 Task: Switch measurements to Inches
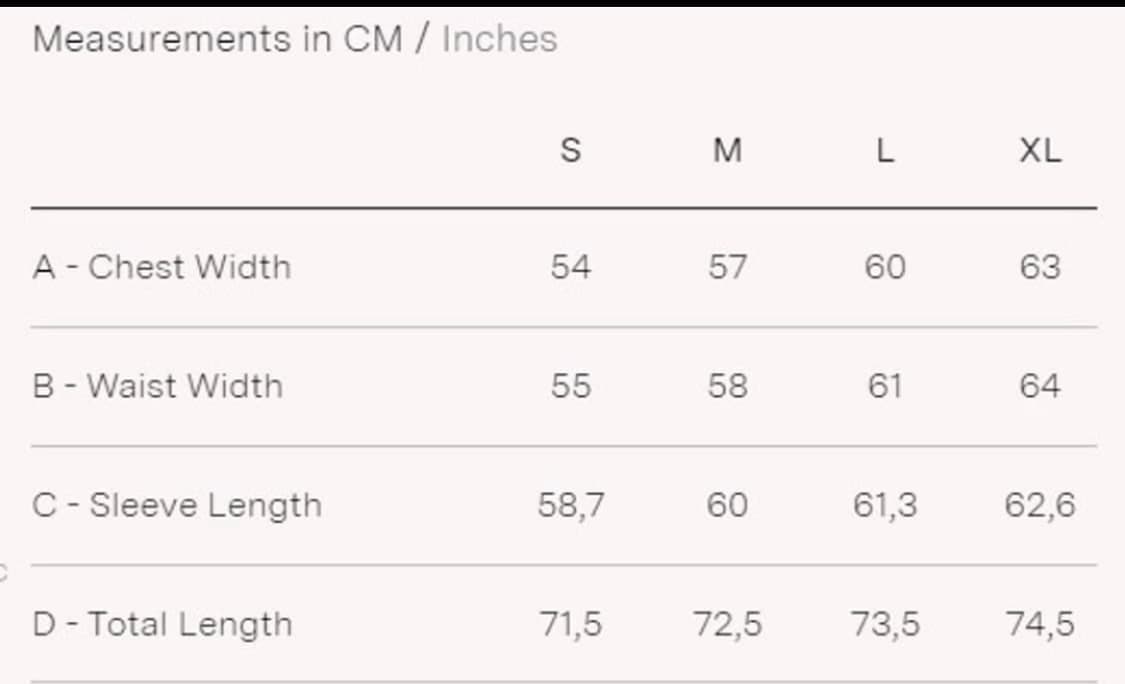click(x=499, y=39)
